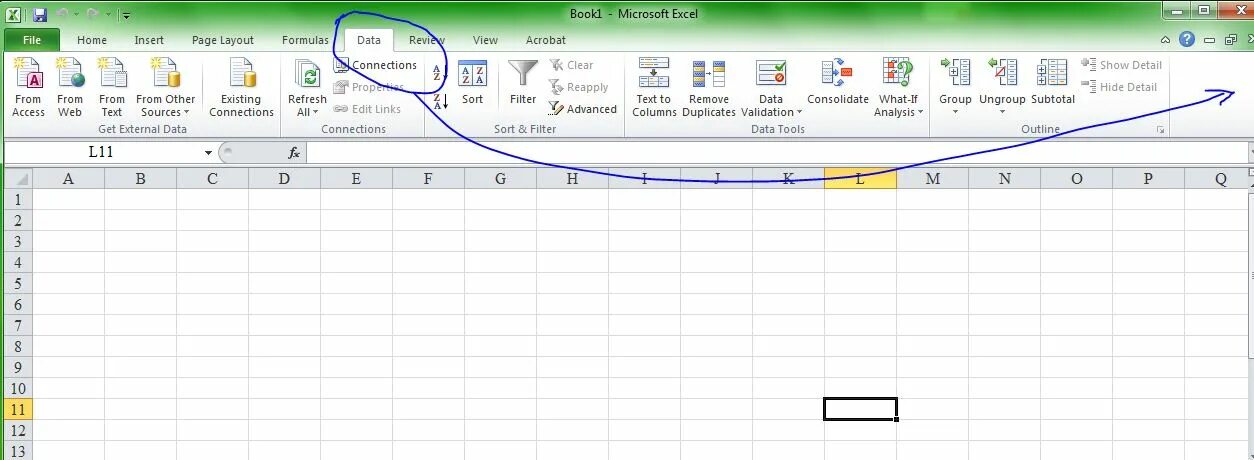This screenshot has width=1254, height=460.
Task: Click Hide Detail in Outline
Action: pos(1120,87)
